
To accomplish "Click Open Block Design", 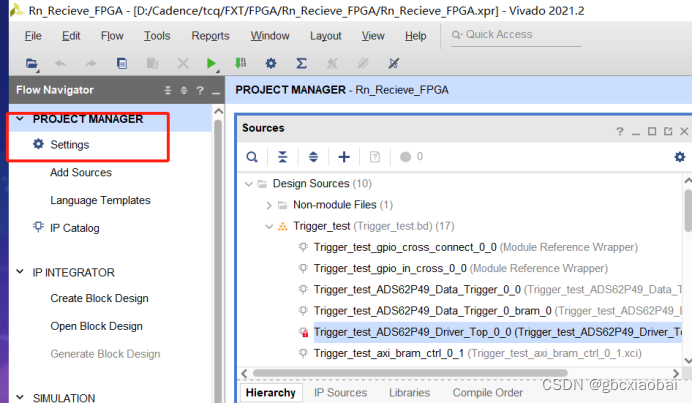I will click(x=96, y=326).
